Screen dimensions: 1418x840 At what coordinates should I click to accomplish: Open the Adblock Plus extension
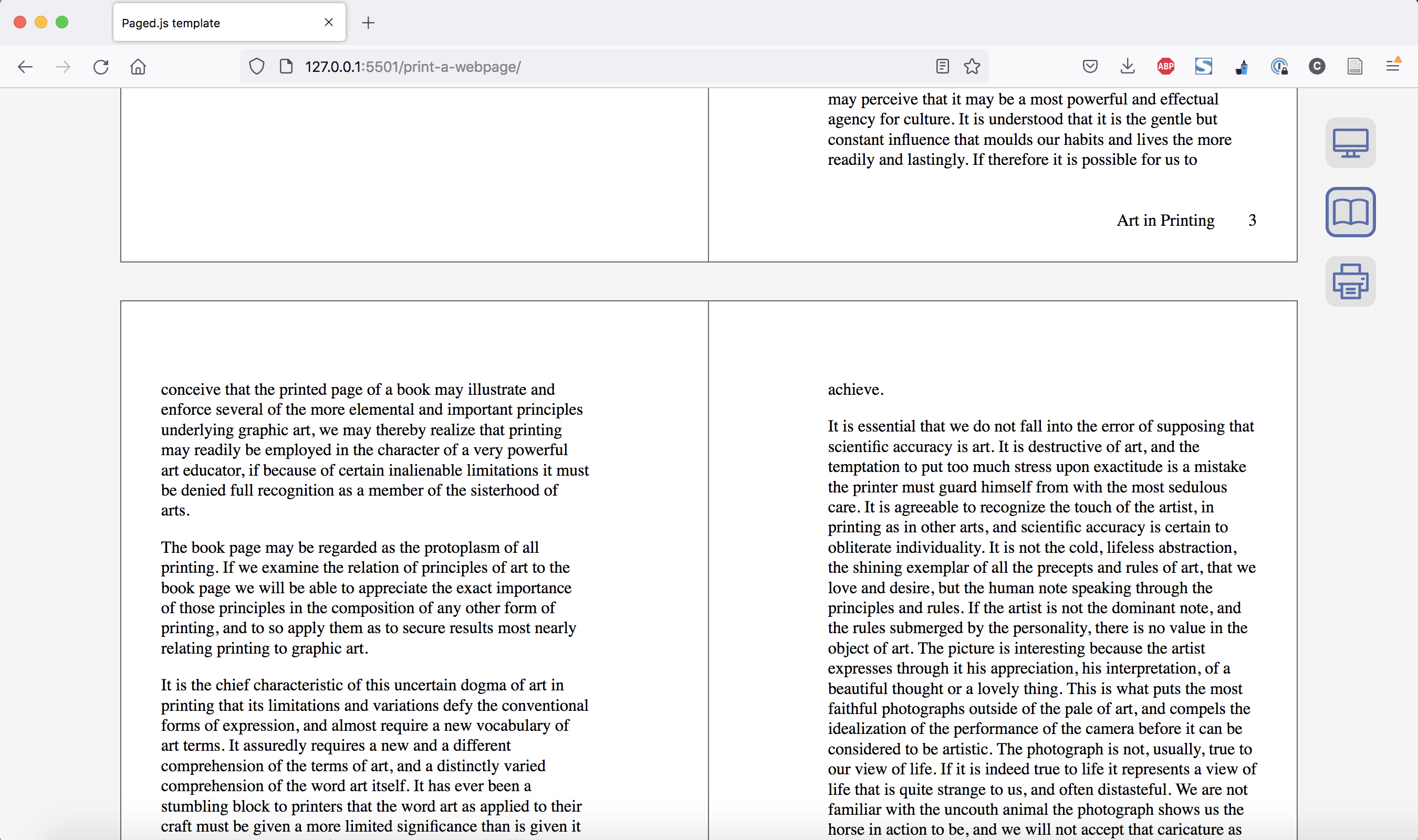[1165, 67]
